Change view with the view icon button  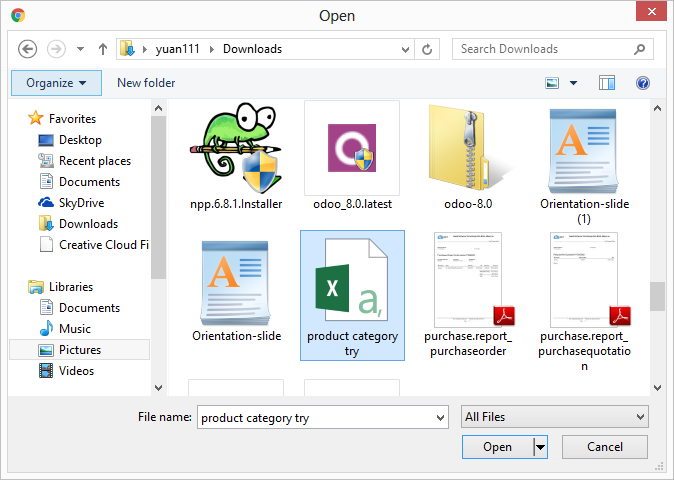(x=552, y=83)
